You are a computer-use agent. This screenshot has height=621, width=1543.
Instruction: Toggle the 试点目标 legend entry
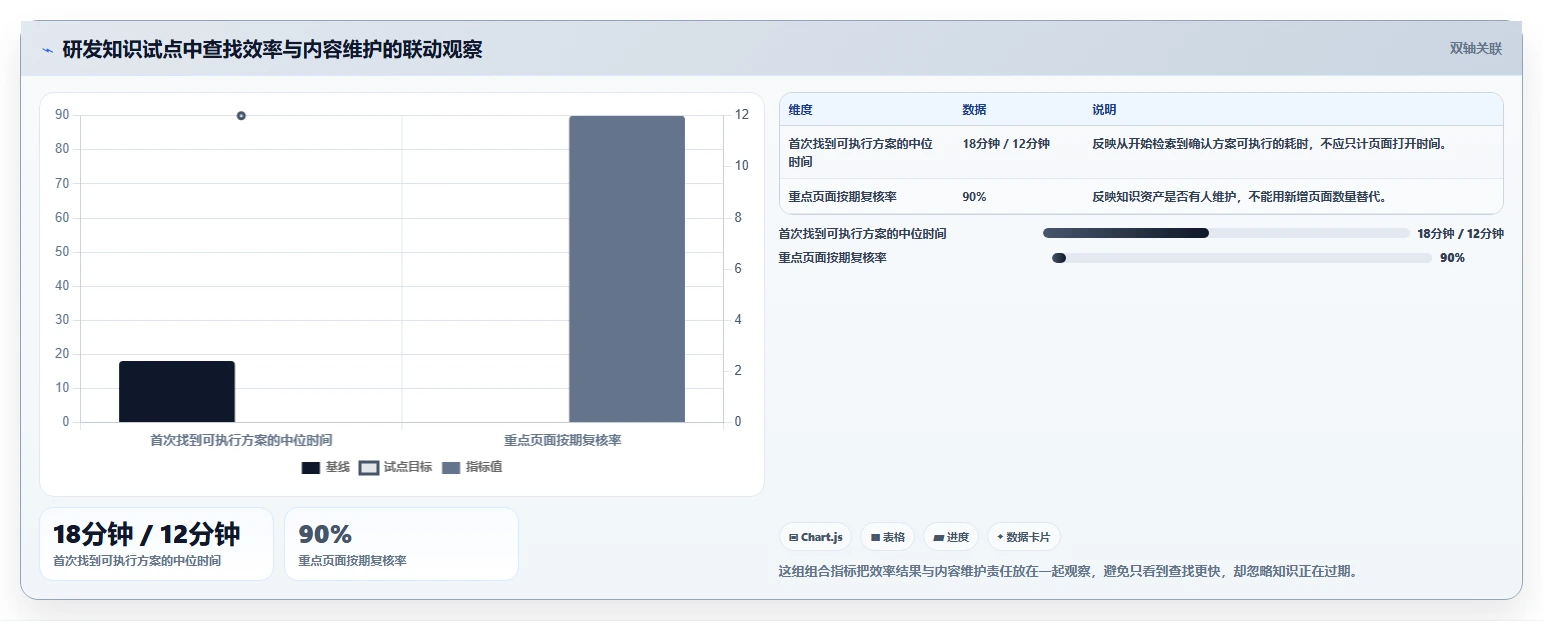(396, 467)
